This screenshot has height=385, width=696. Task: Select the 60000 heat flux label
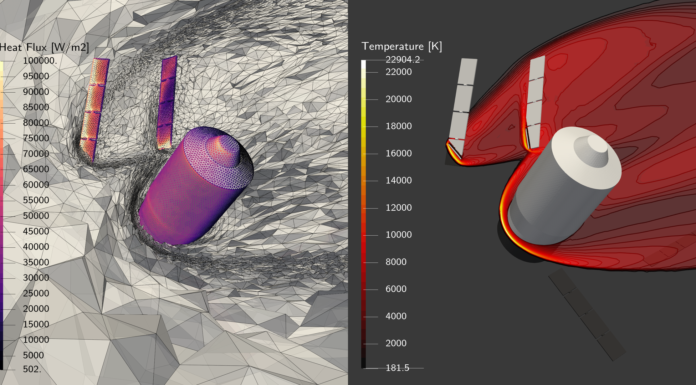click(x=36, y=185)
